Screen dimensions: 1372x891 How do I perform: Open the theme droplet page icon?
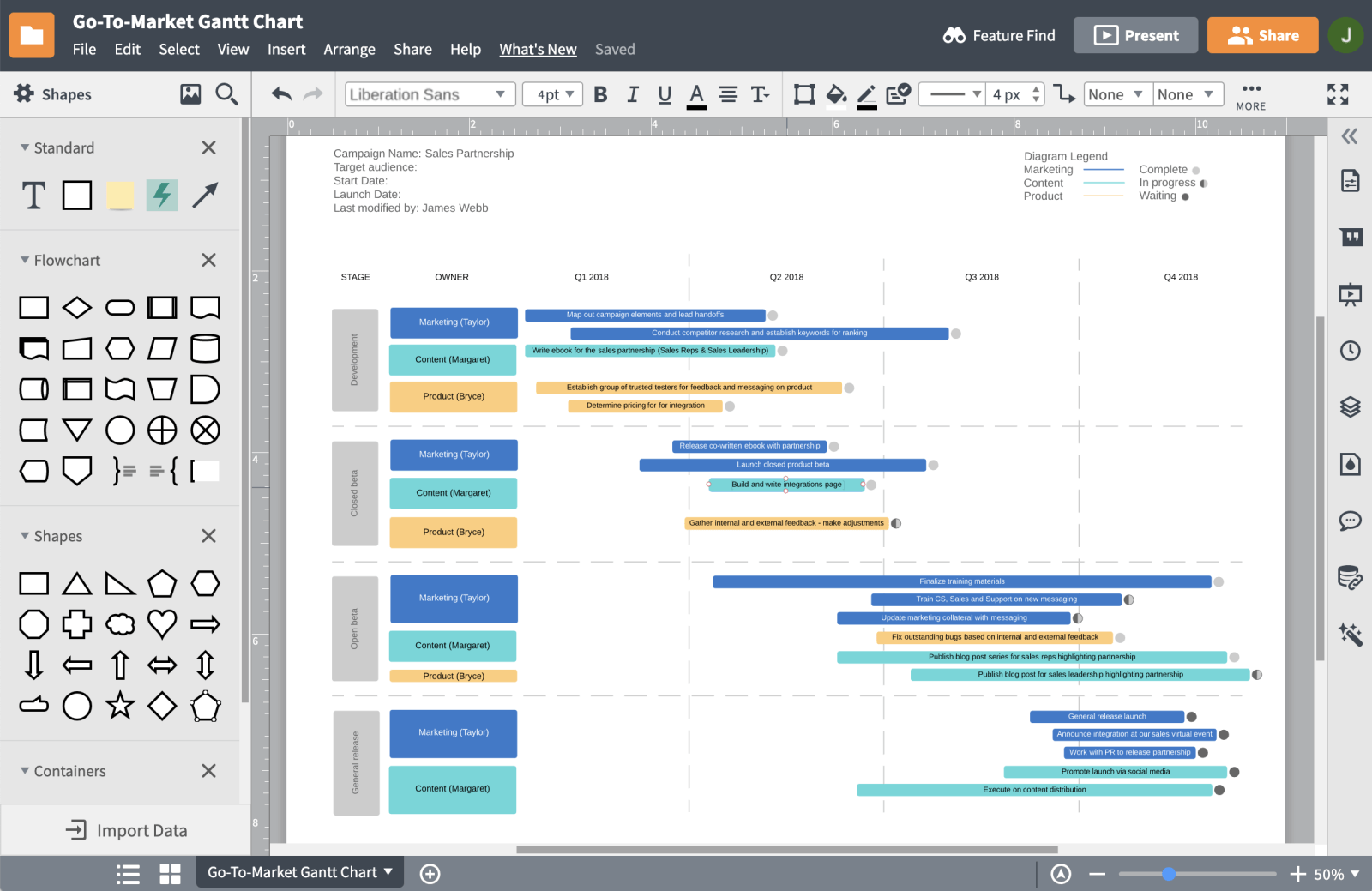(1350, 464)
